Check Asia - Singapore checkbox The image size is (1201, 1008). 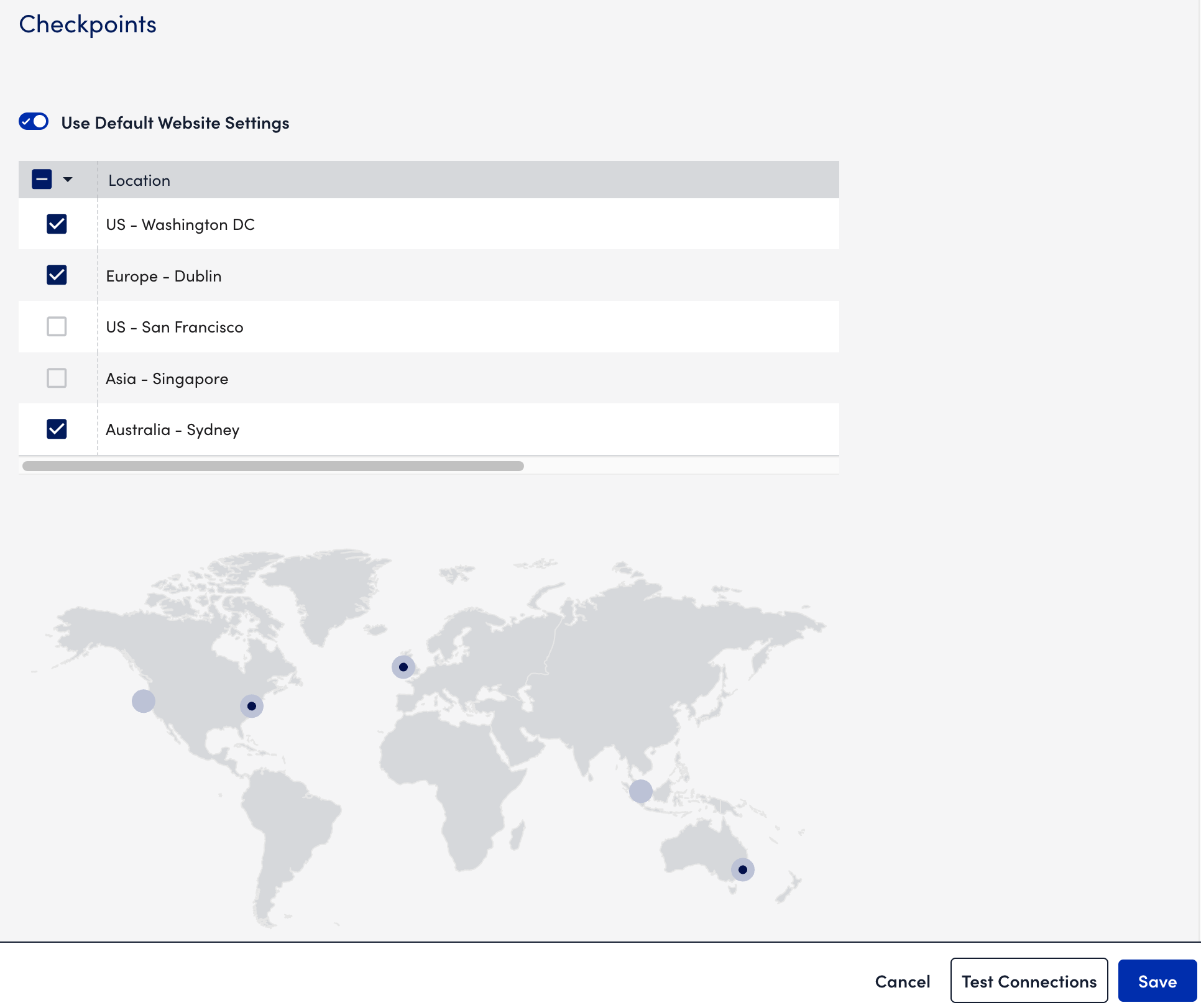coord(57,378)
